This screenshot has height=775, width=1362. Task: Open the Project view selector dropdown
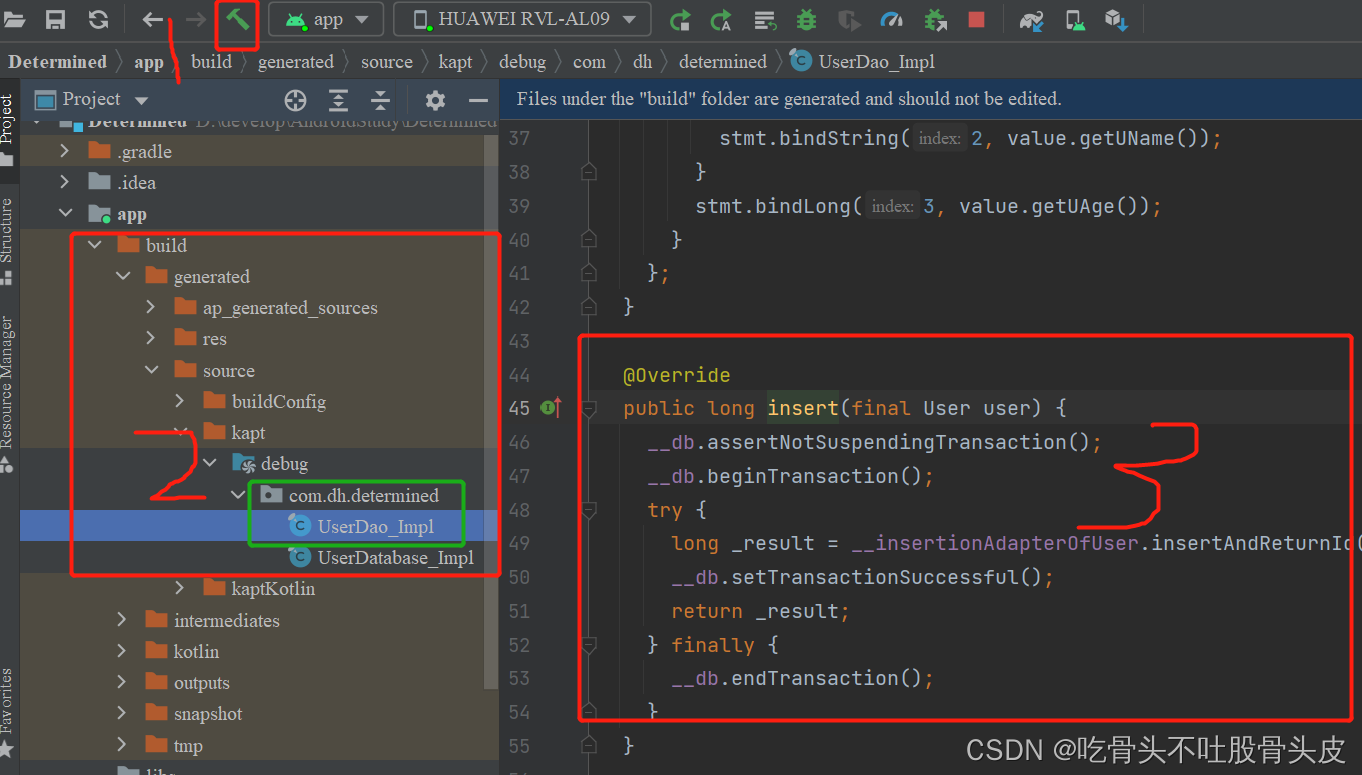(92, 99)
